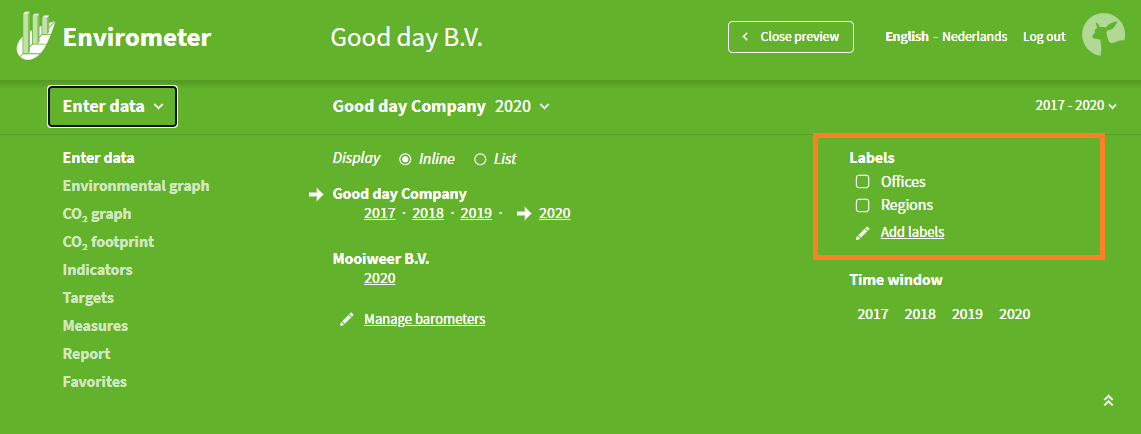
Task: Open Environmental graph in sidebar menu
Action: pyautogui.click(x=136, y=186)
